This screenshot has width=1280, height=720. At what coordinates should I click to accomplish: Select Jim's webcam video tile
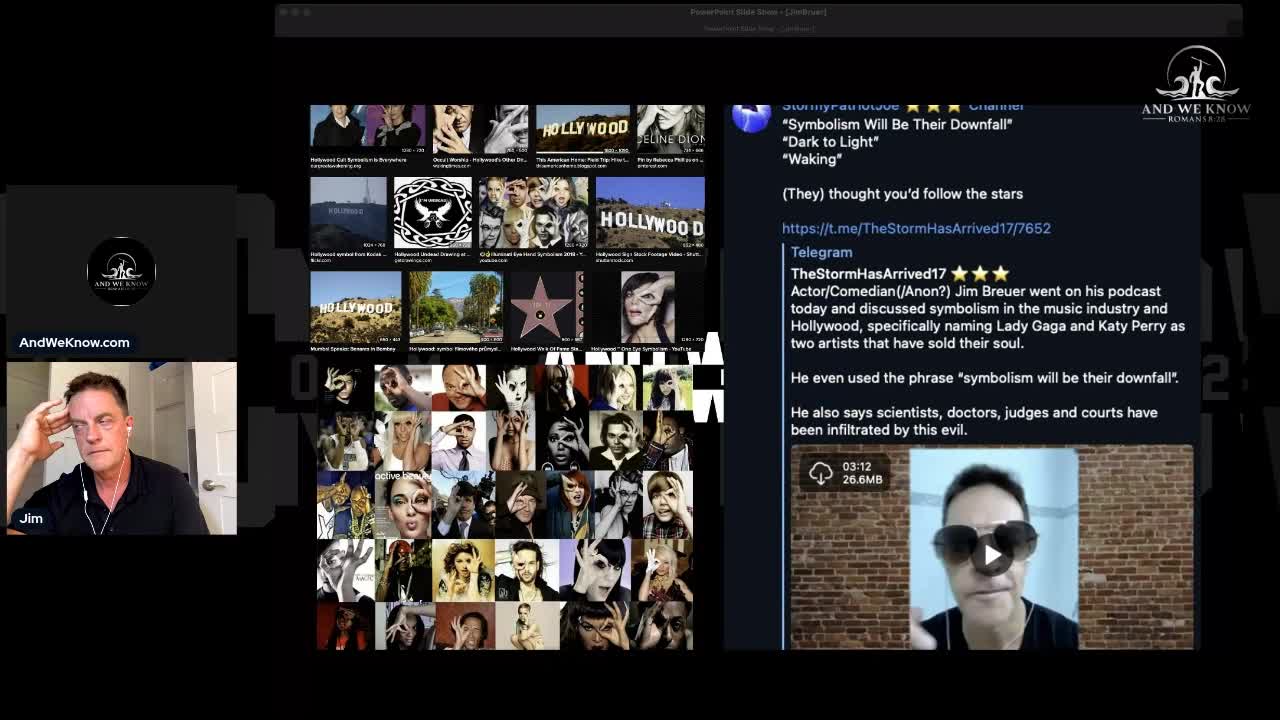click(122, 448)
